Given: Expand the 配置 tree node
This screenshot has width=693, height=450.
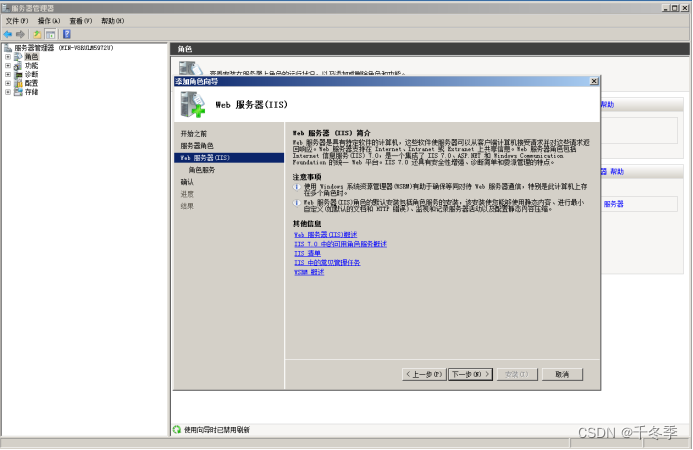Looking at the screenshot, I should coord(8,83).
